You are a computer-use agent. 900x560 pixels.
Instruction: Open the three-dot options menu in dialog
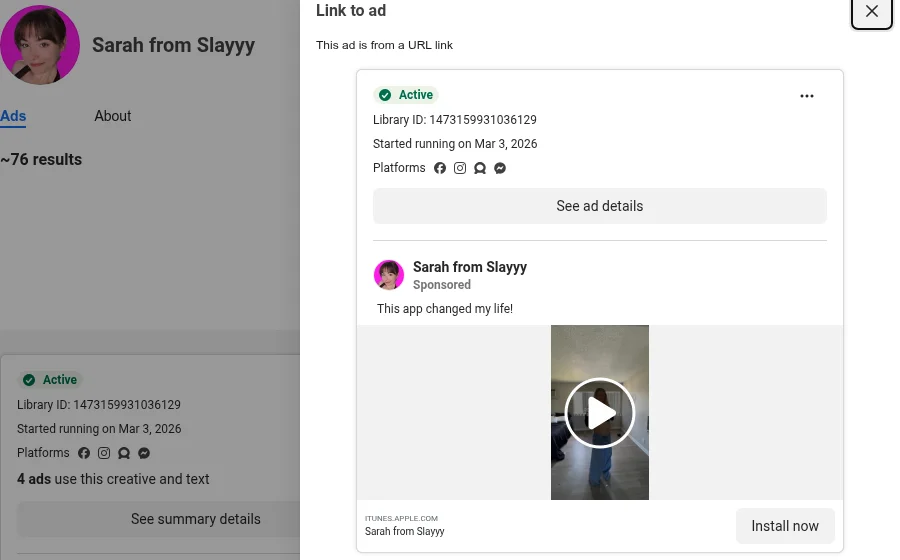pos(806,96)
